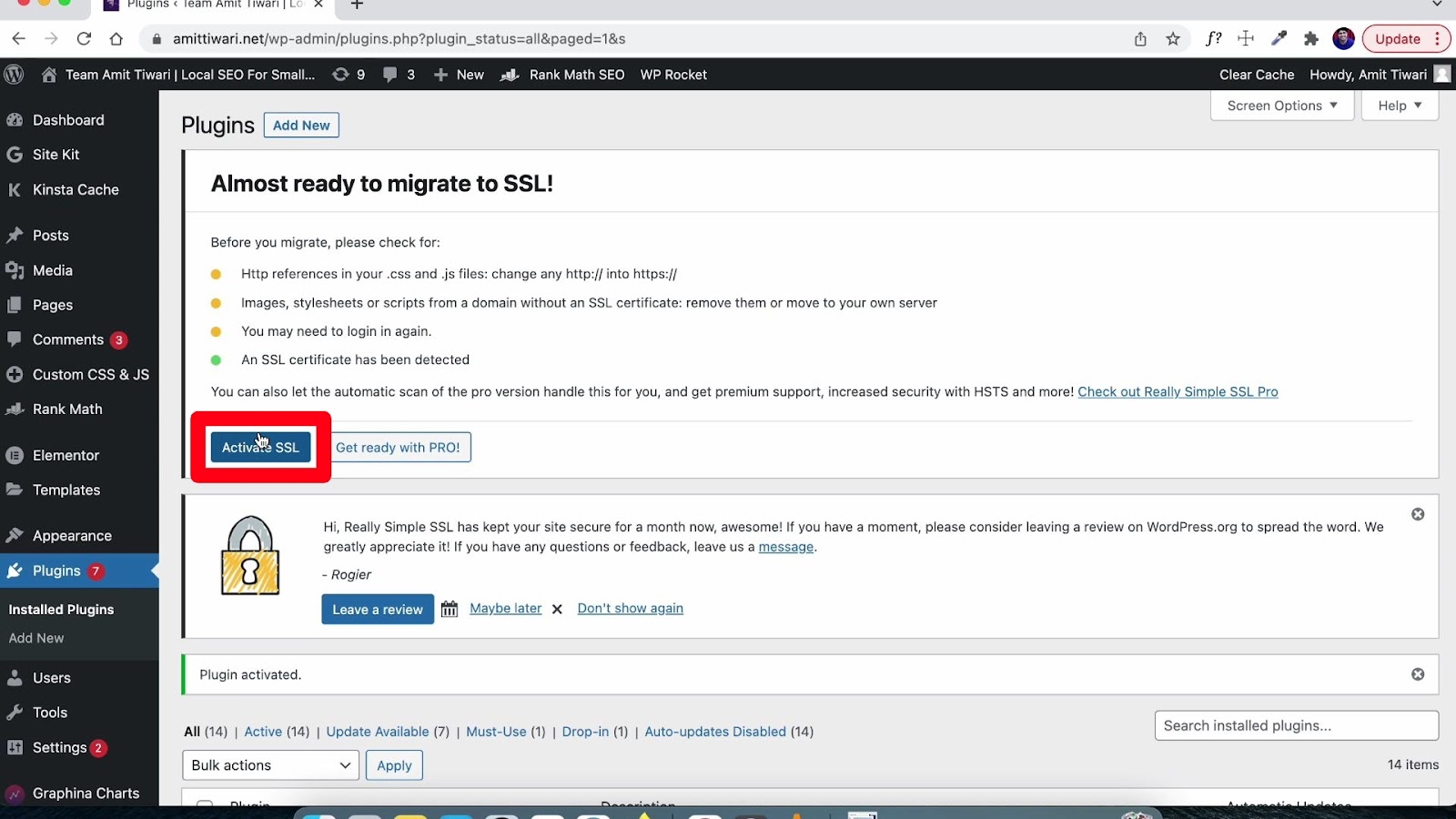1456x819 pixels.
Task: Open a new browser tab
Action: click(357, 5)
